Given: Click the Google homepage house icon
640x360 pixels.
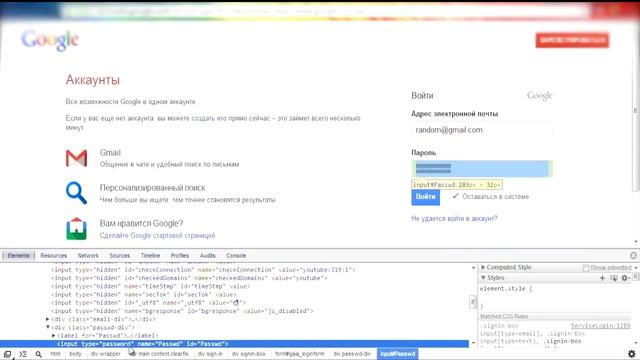Looking at the screenshot, I should pos(76,229).
